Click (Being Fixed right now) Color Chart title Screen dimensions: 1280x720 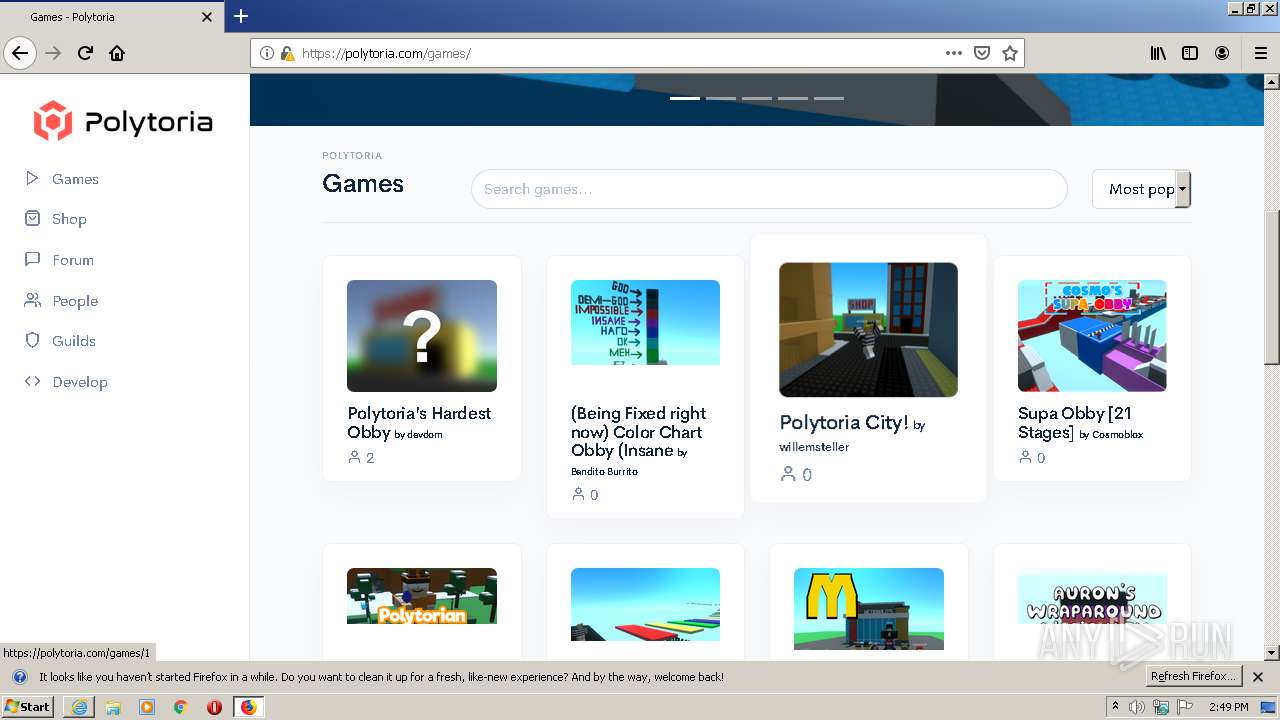(x=638, y=432)
